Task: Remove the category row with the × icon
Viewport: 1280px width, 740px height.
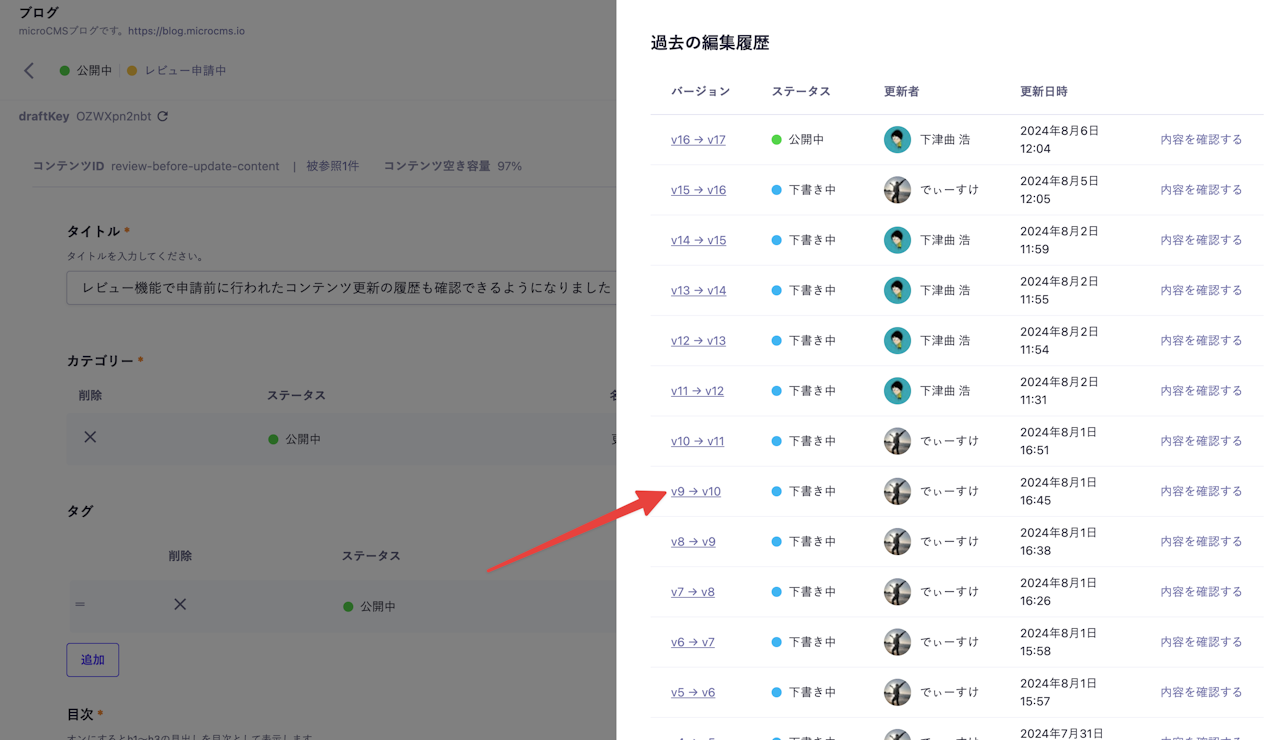Action: coord(89,437)
